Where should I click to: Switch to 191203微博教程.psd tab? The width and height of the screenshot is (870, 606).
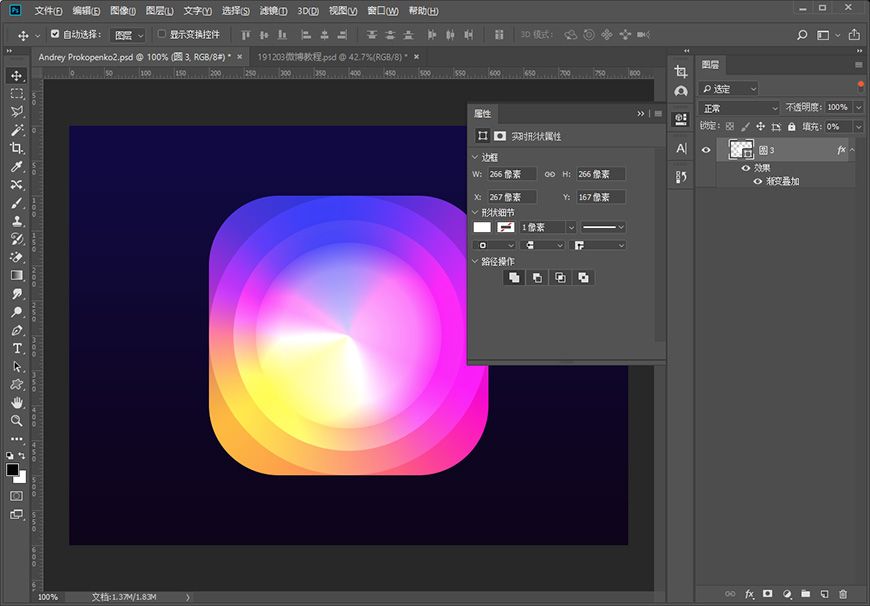coord(332,57)
